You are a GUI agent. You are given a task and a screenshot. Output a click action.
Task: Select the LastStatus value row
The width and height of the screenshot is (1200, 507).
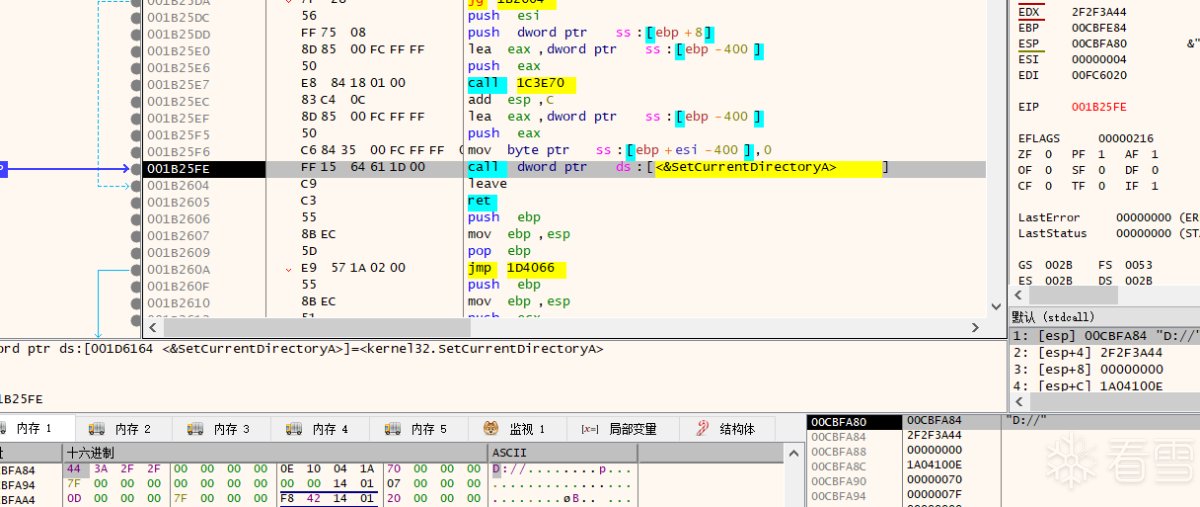[x=1107, y=233]
